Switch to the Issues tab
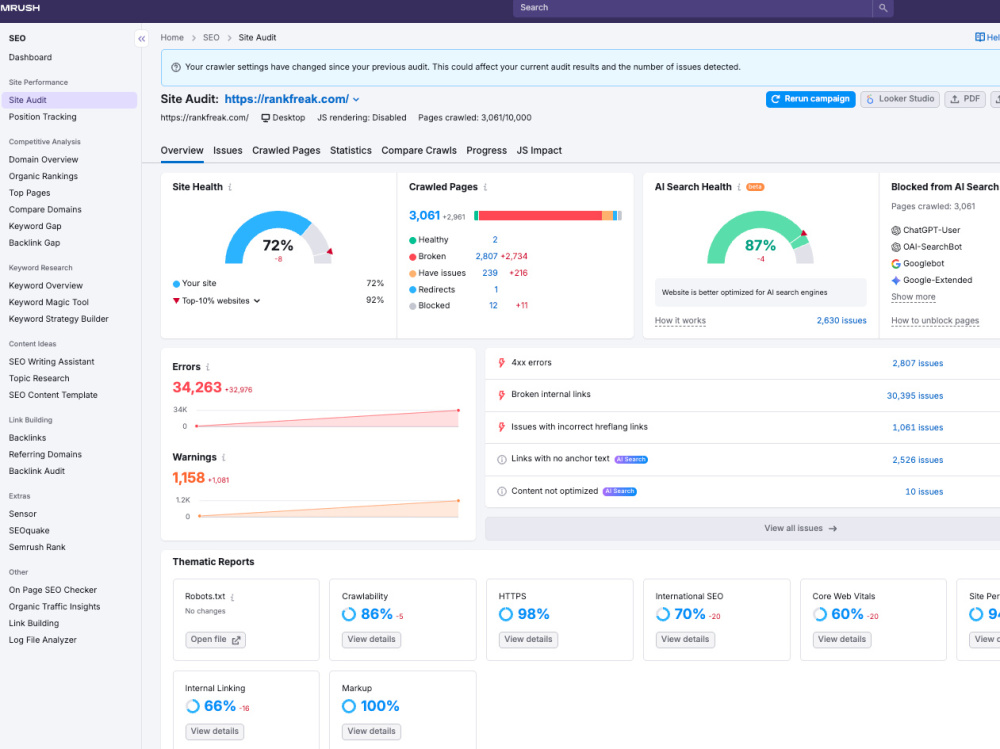The width and height of the screenshot is (1000, 749). (228, 151)
